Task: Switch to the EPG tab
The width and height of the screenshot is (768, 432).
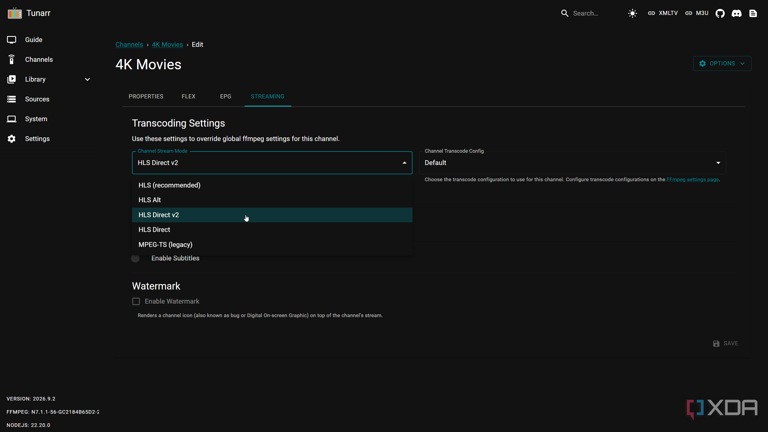Action: point(225,96)
